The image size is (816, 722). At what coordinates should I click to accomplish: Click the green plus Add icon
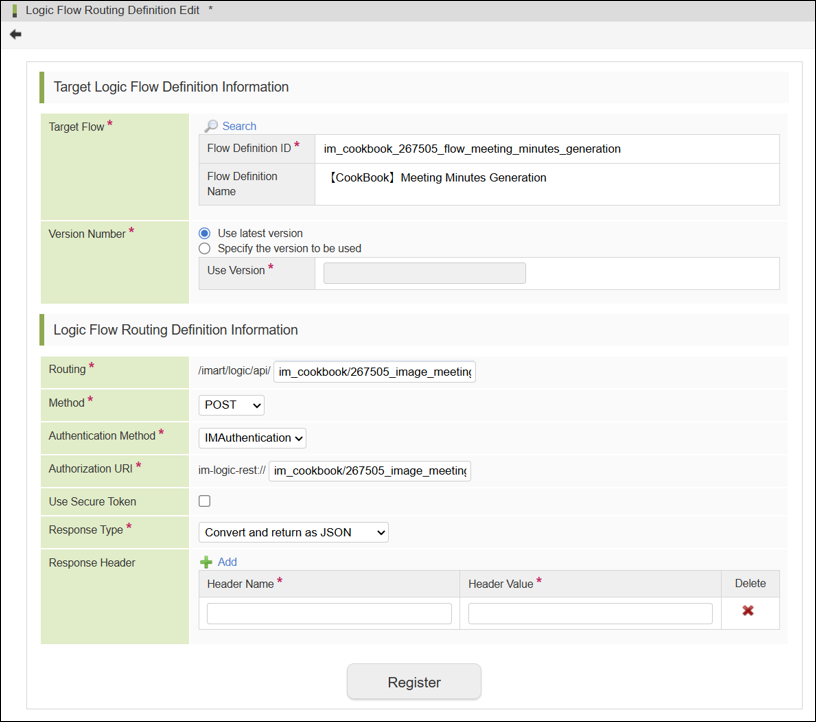(206, 562)
